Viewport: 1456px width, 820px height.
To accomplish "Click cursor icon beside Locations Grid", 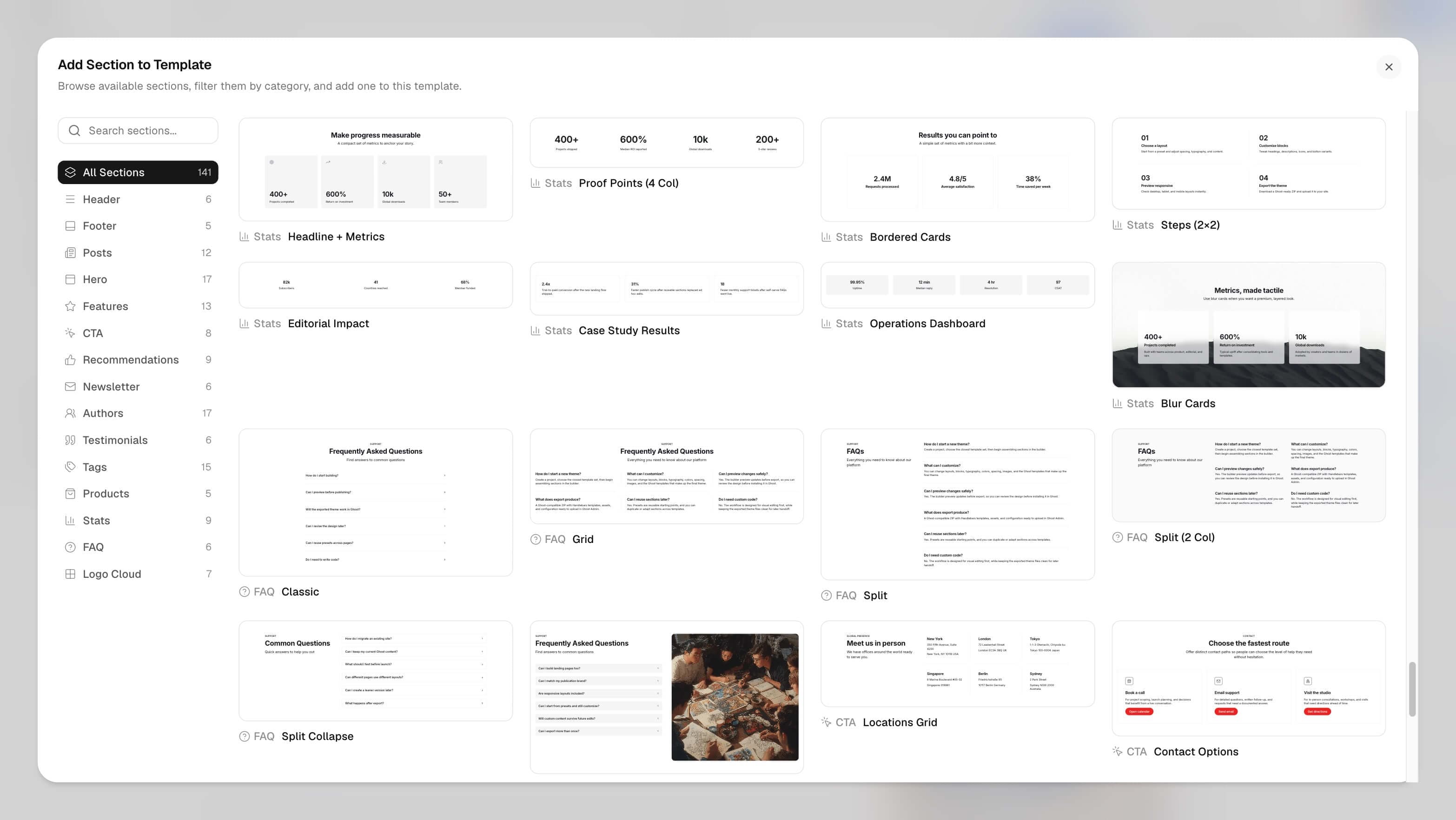I will 826,722.
